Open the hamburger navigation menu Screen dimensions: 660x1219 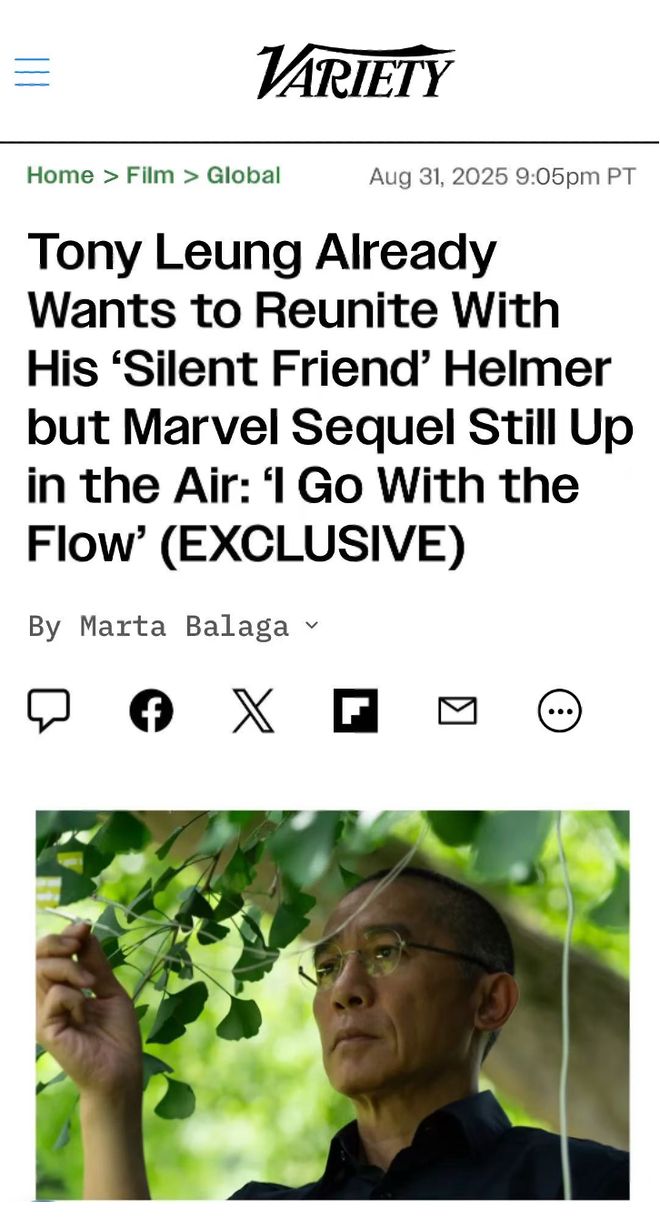click(x=32, y=72)
